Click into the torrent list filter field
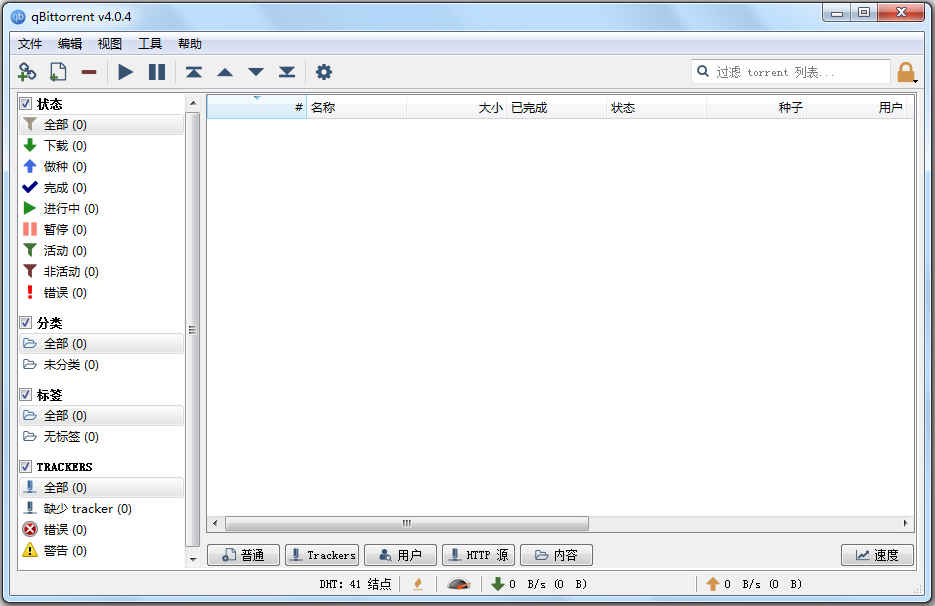This screenshot has height=606, width=935. tap(791, 72)
